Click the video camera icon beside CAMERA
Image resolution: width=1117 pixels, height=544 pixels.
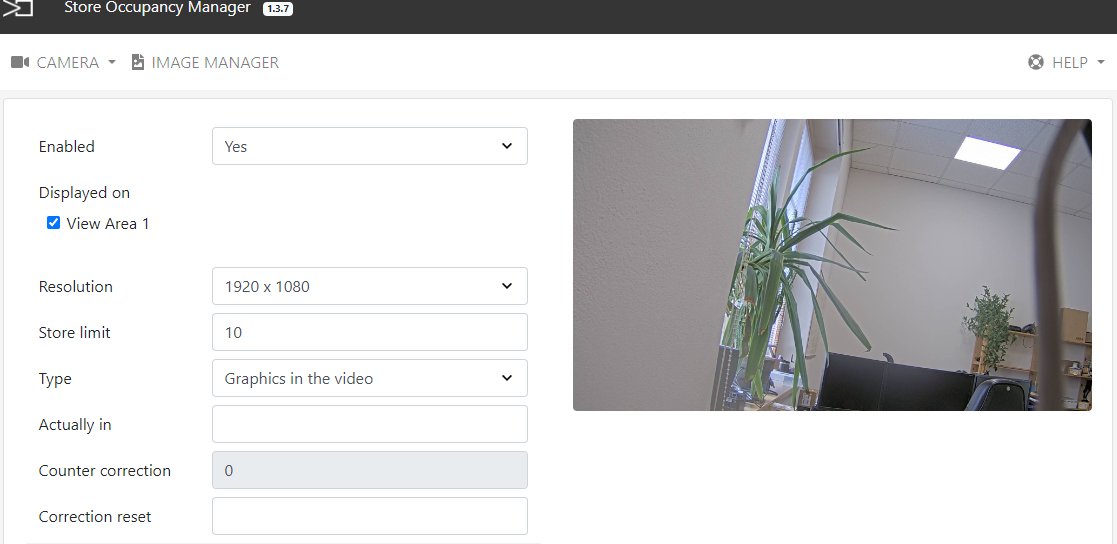tap(20, 63)
